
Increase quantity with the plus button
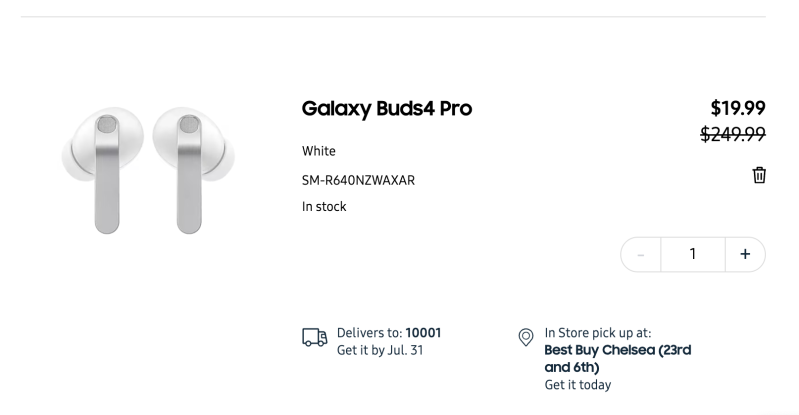[x=745, y=254]
